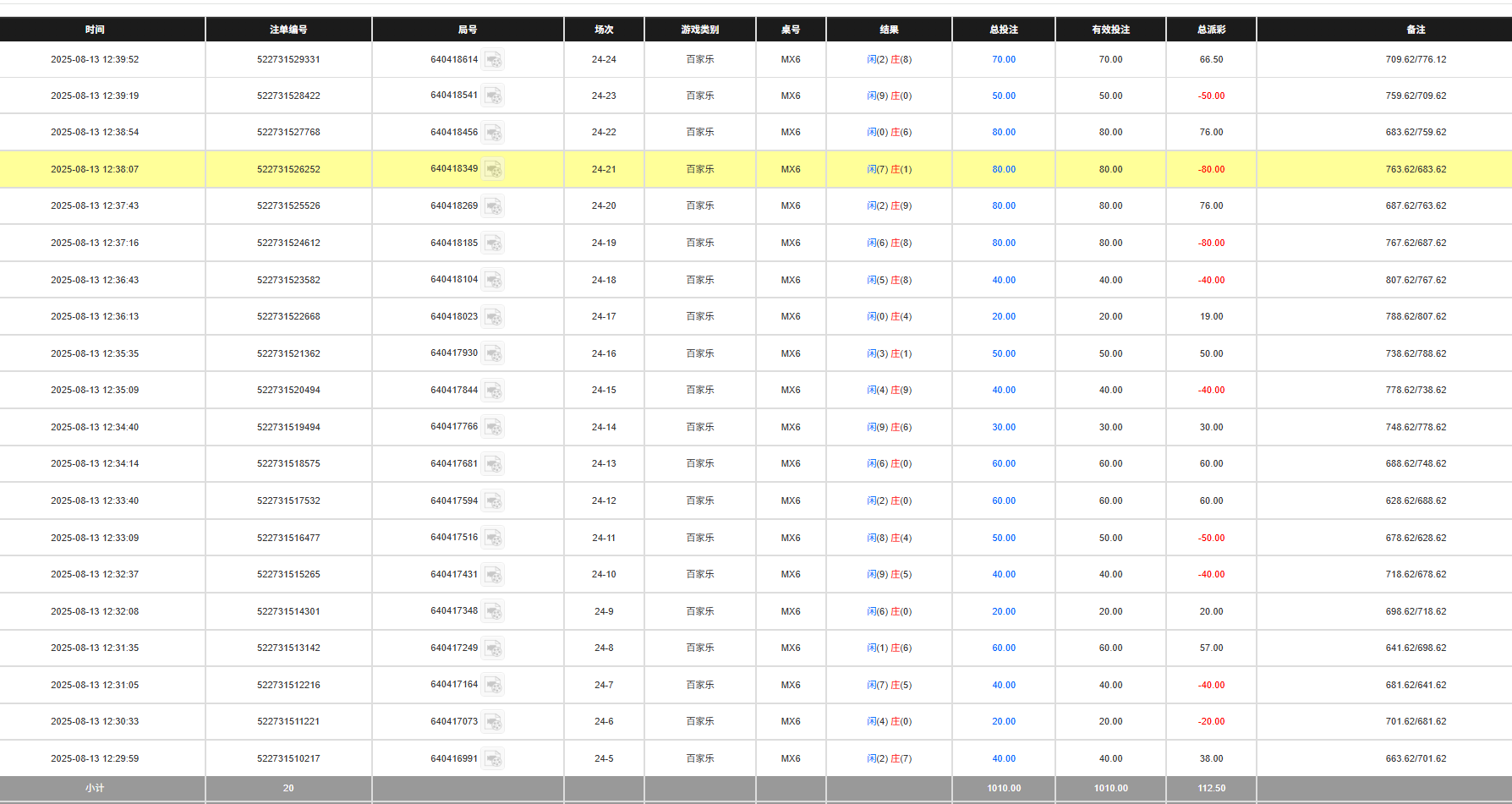Click the icon beside round number 640417516
This screenshot has height=804, width=1512.
tap(493, 539)
